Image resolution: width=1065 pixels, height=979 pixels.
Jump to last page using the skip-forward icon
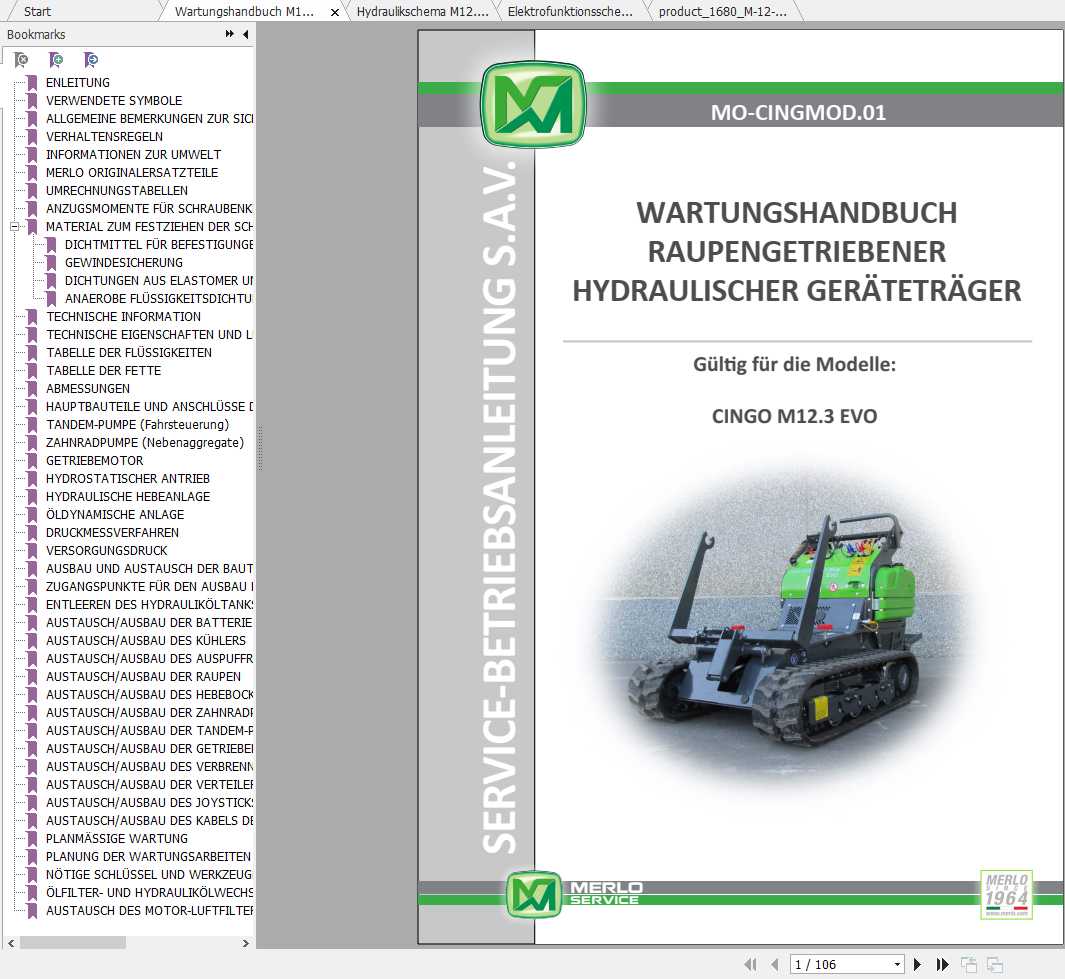(942, 964)
